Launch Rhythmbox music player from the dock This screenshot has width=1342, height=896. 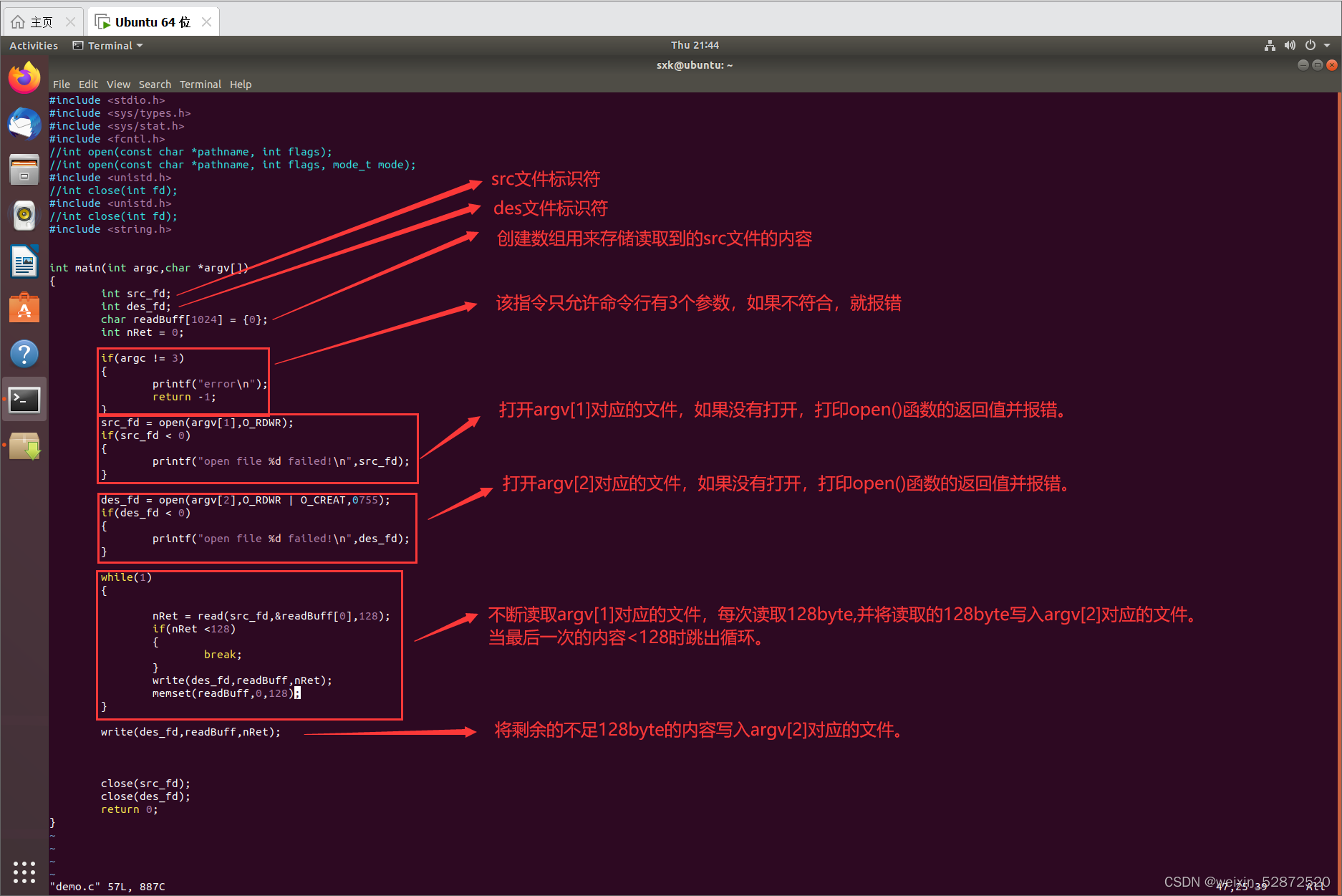click(24, 215)
